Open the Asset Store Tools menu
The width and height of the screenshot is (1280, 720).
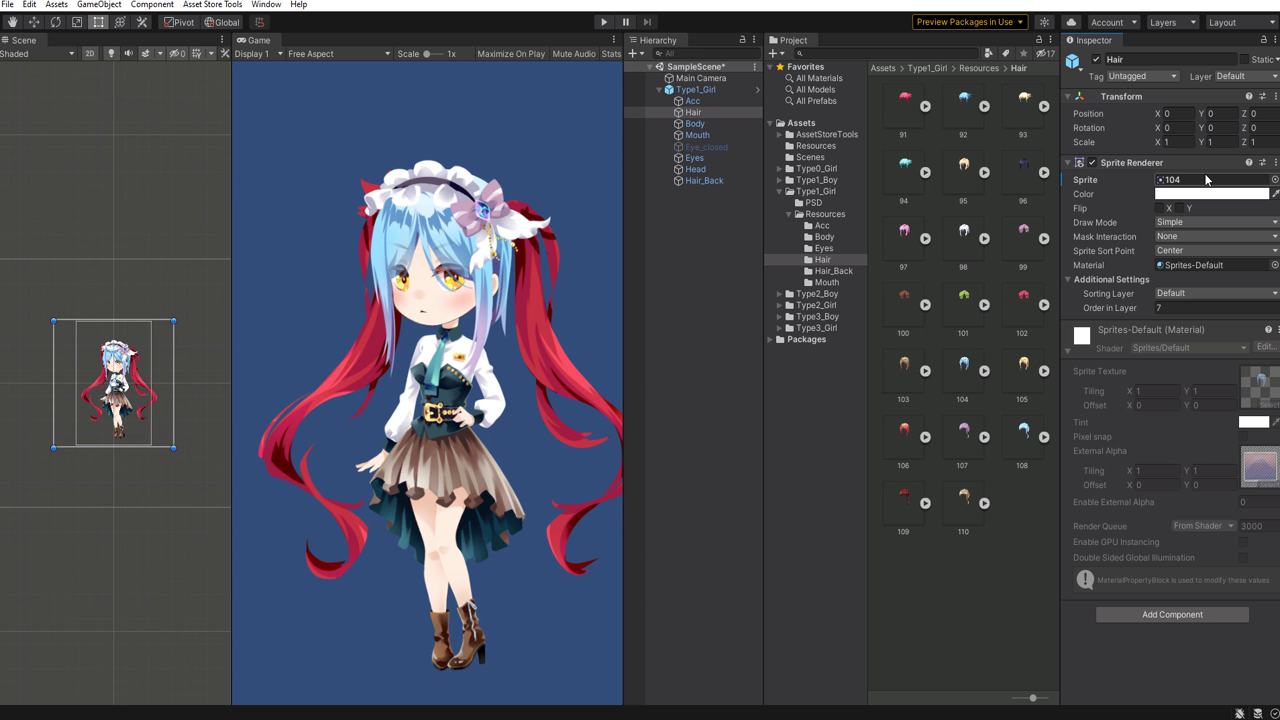coord(212,5)
